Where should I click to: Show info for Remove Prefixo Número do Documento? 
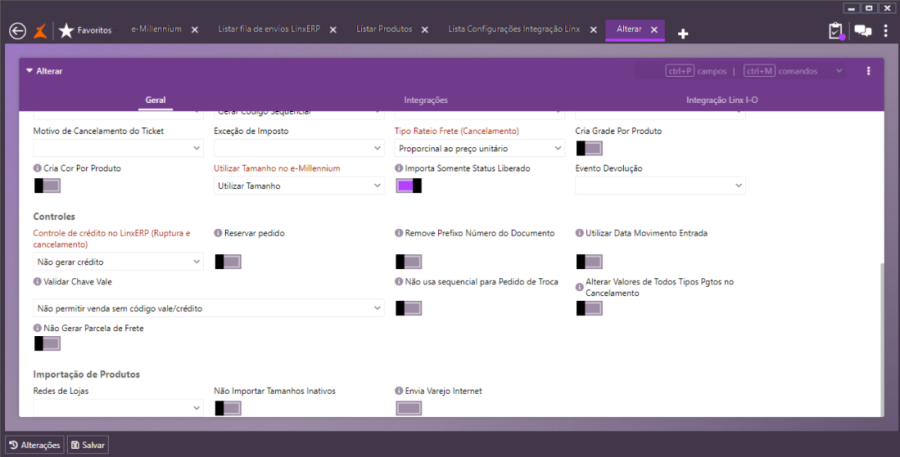(399, 233)
